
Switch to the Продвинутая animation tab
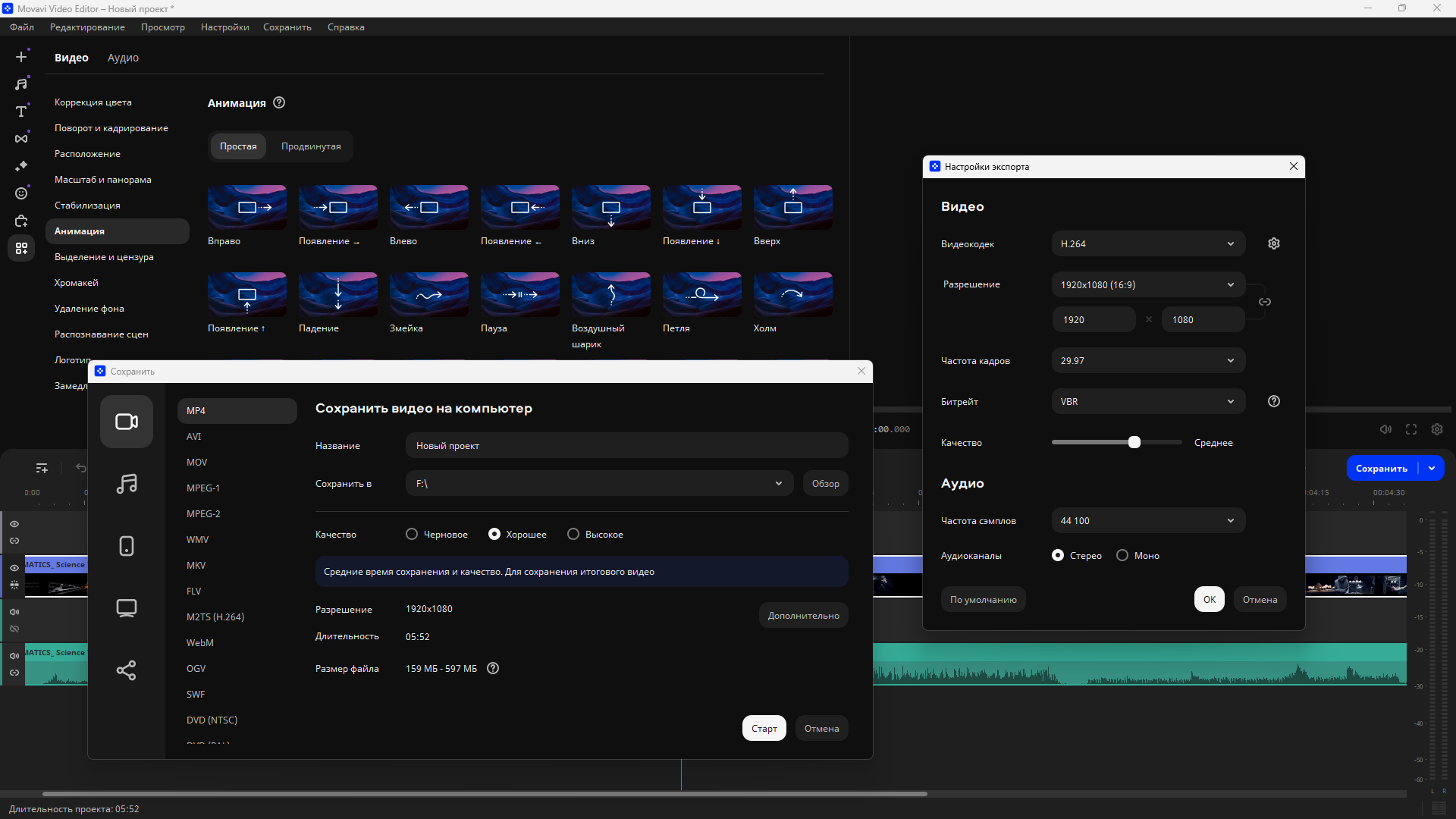click(311, 146)
